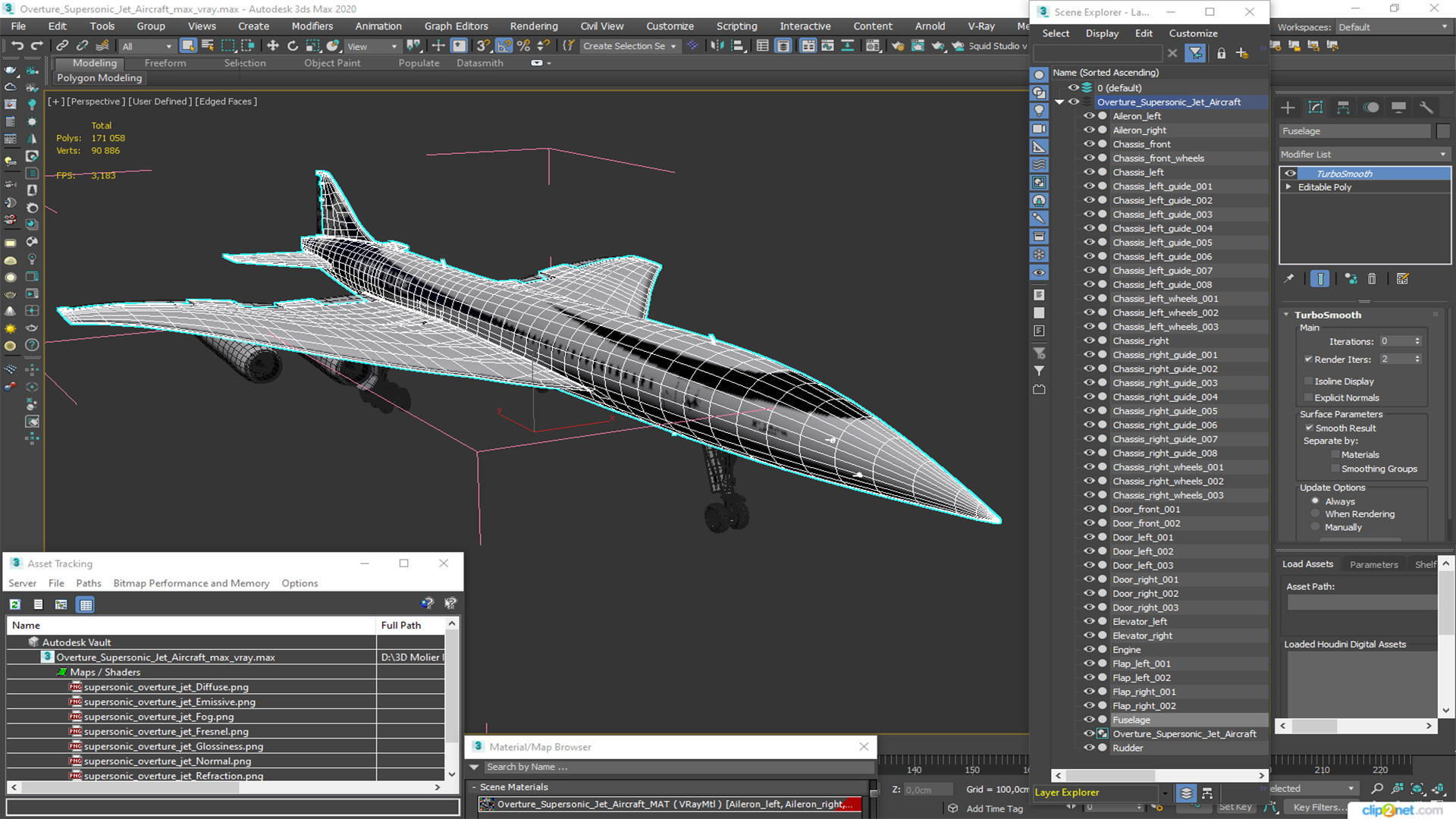Click the Polygon Modeling button
The width and height of the screenshot is (1456, 819).
click(x=99, y=78)
